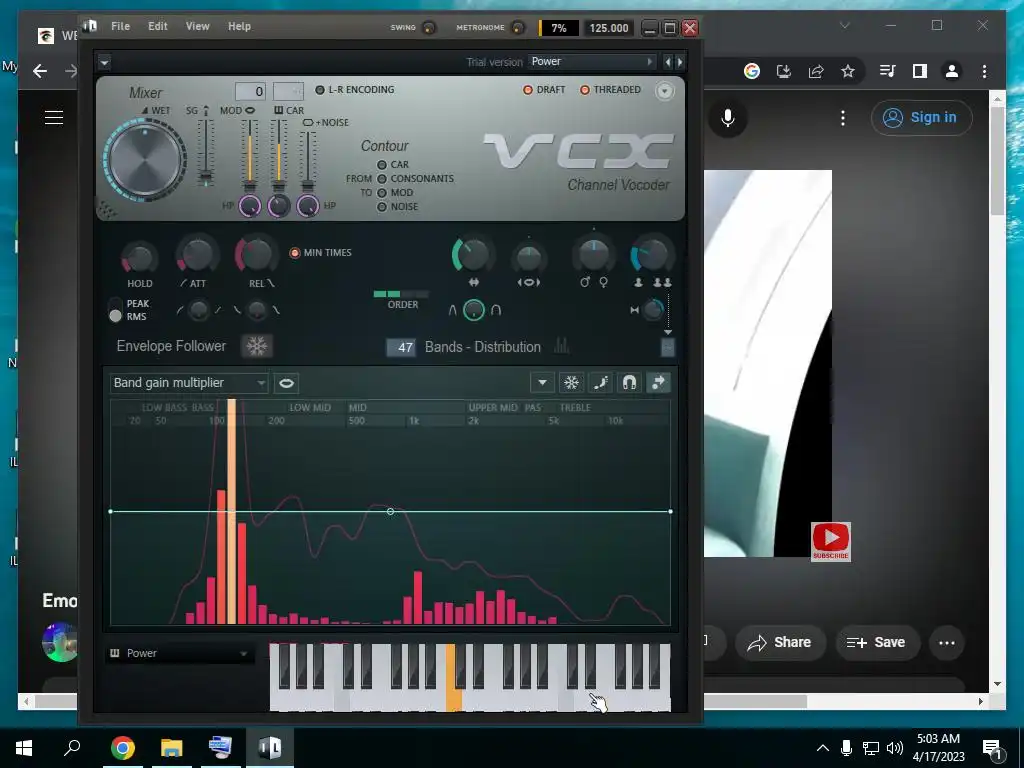
Task: Click the lips icon beside Band gain multiplier
Action: pos(286,383)
